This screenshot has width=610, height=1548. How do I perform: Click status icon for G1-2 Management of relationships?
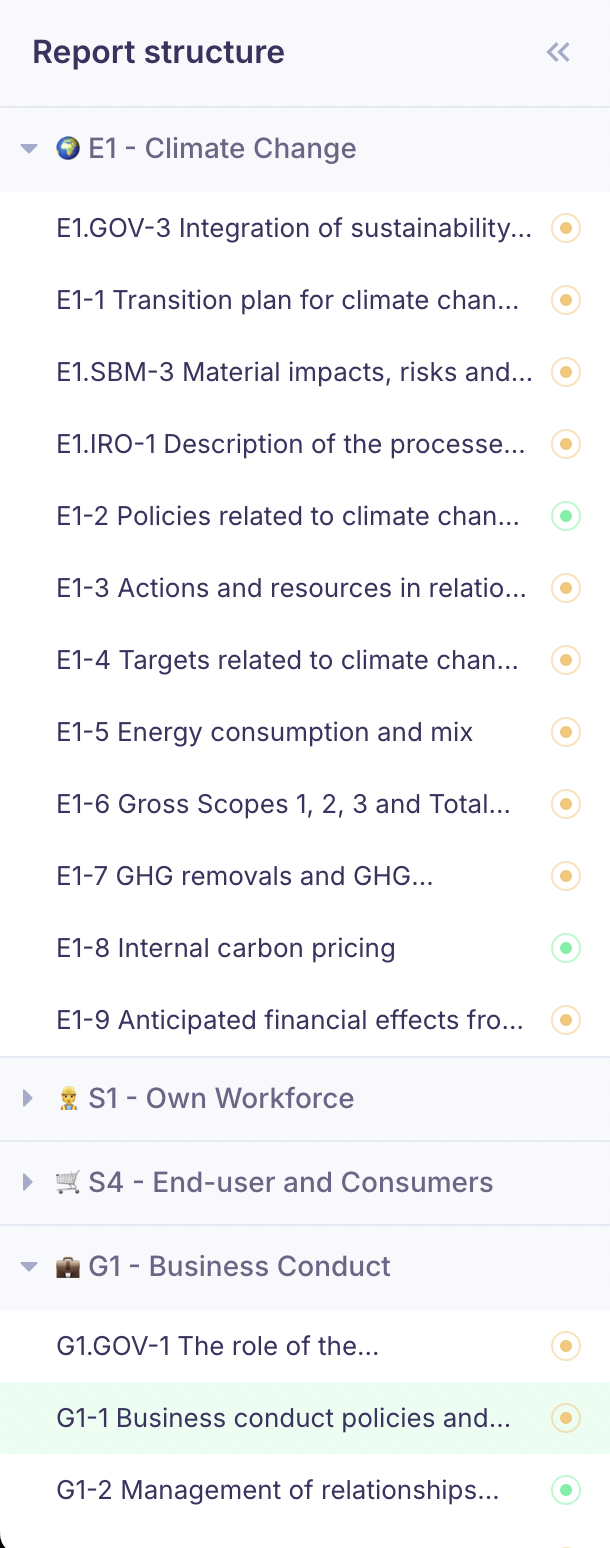(x=566, y=1490)
